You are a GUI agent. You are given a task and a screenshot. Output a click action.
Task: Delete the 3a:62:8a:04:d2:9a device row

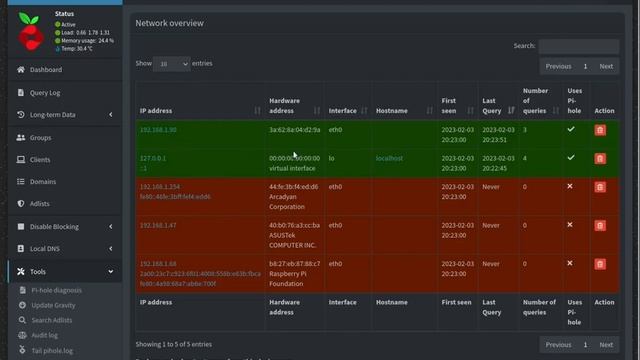click(600, 130)
